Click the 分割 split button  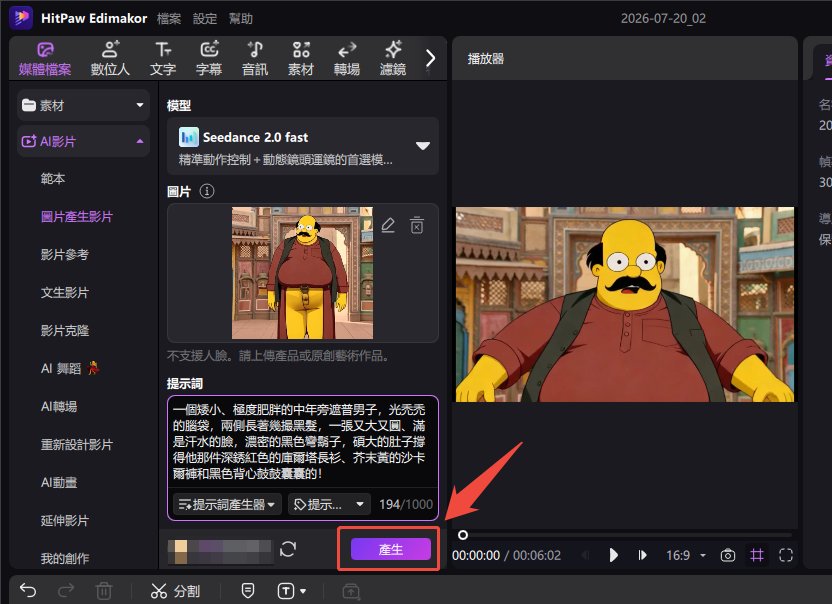point(176,591)
